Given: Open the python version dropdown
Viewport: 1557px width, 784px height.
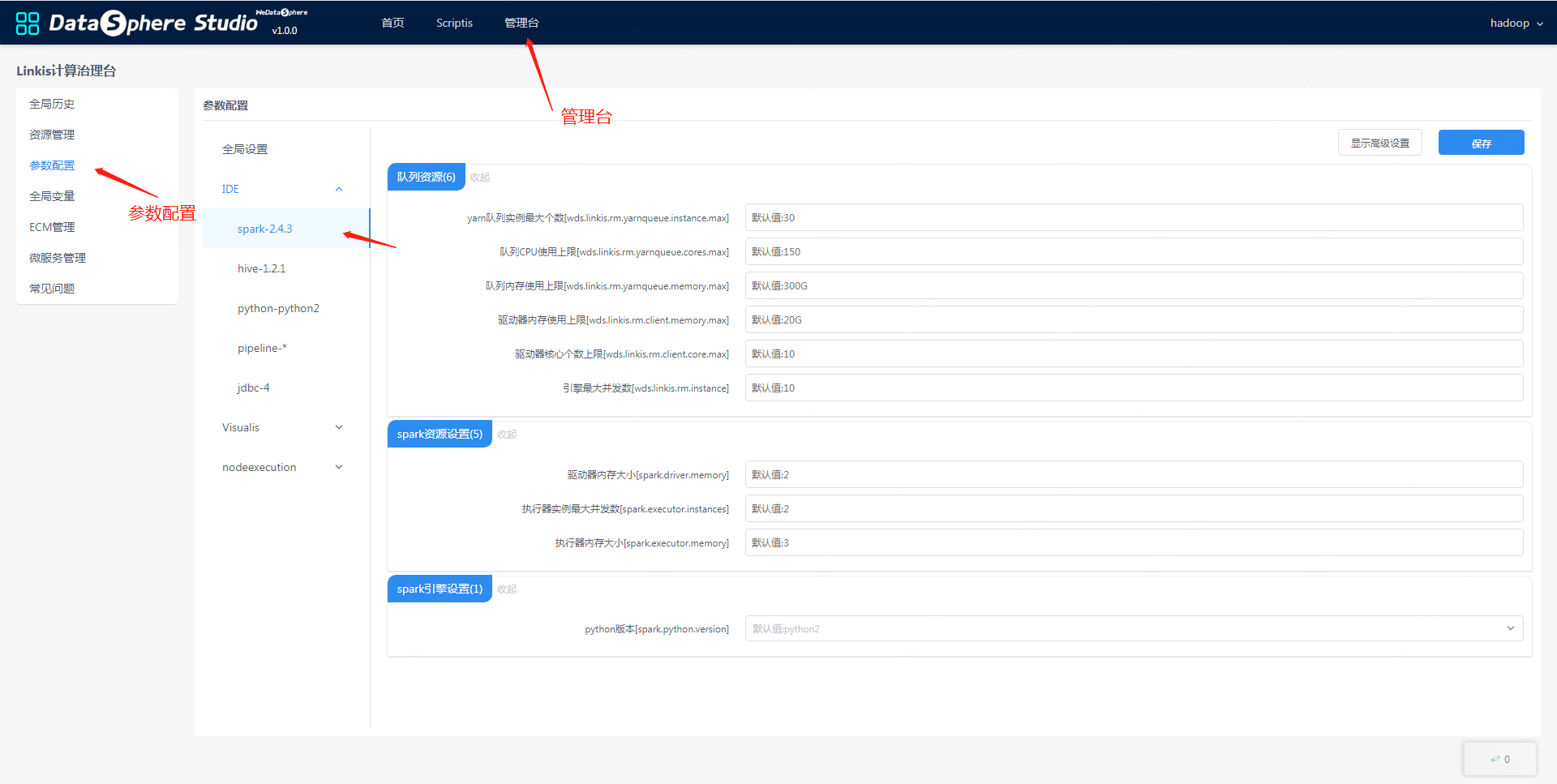Looking at the screenshot, I should click(x=1133, y=628).
